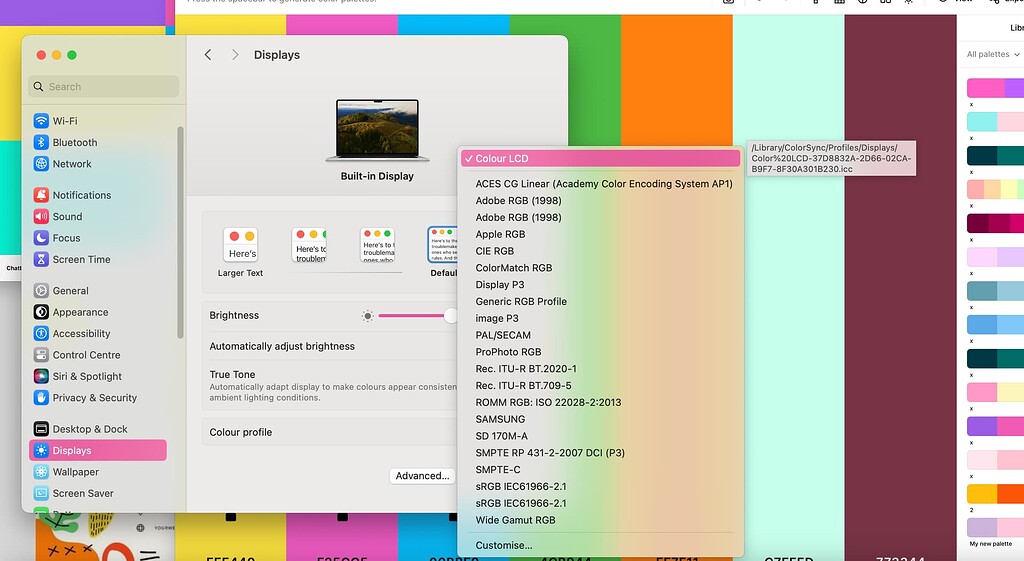
Task: Choose Colour LCD checked profile
Action: point(601,158)
